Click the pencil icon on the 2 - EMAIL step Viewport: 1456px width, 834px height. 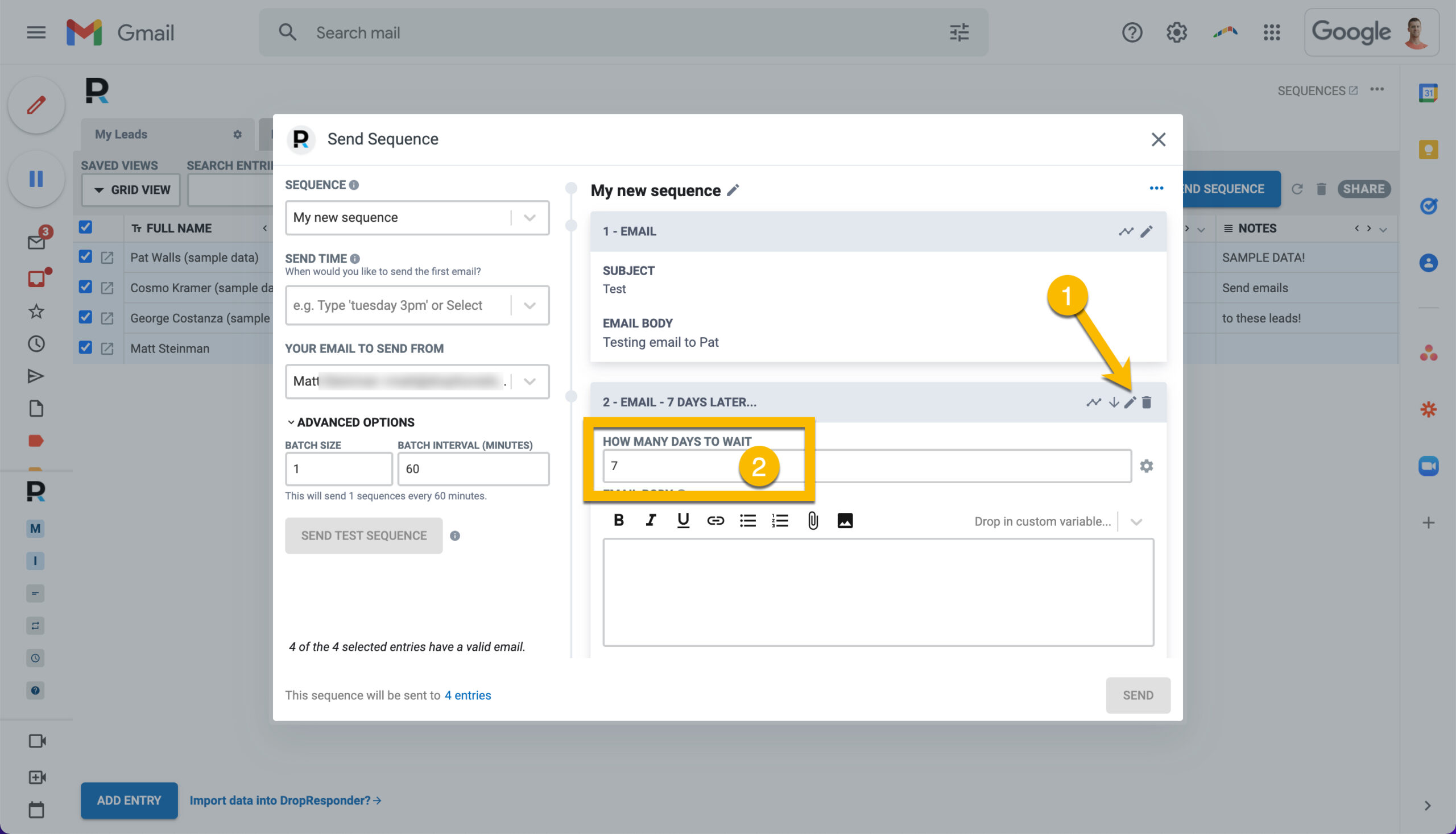(1130, 402)
